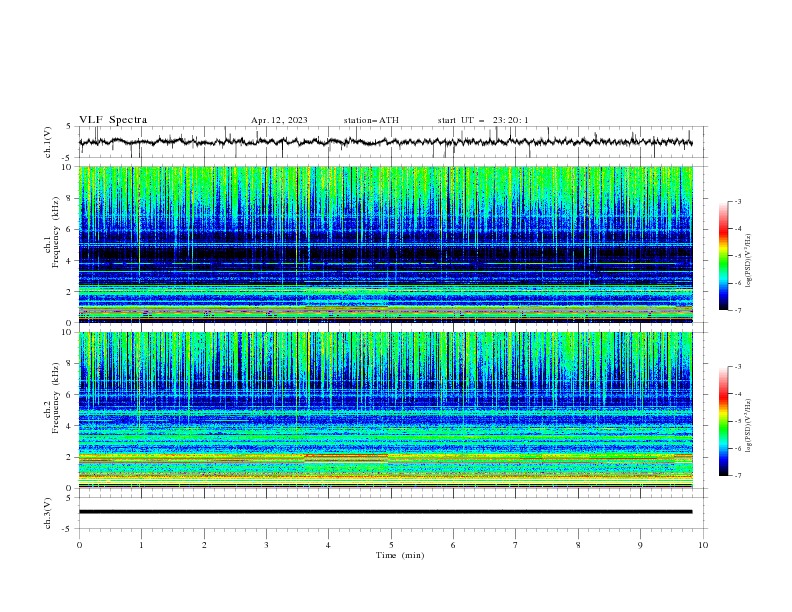The height and width of the screenshot is (612, 792).
Task: Click the ch.1(V) axis "5" tick label
Action: [x=69, y=127]
